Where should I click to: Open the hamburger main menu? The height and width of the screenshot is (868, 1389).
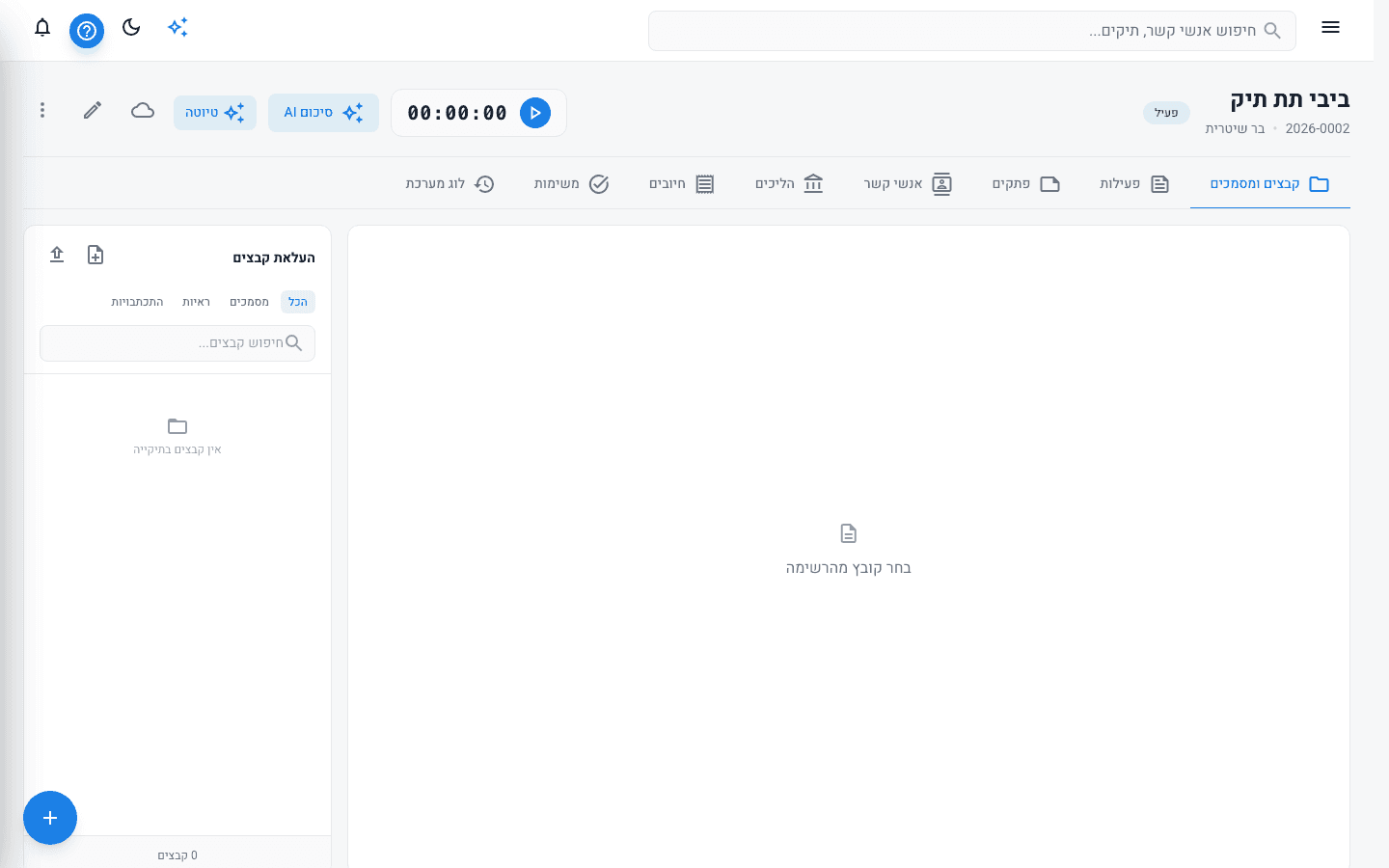coord(1330,28)
